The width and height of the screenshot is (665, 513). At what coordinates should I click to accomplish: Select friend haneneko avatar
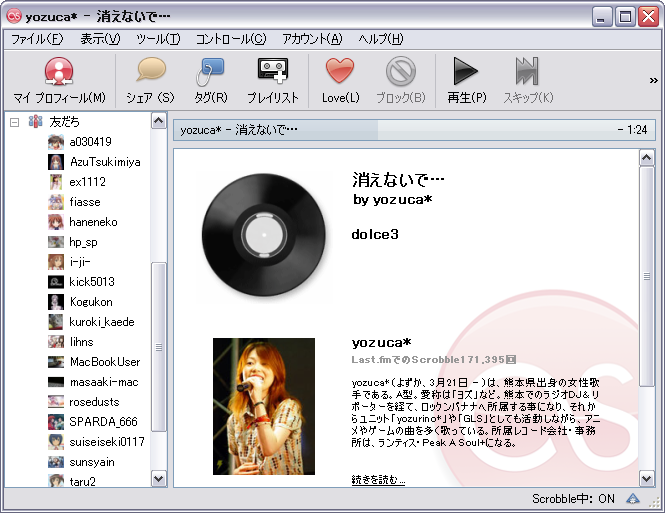(x=56, y=222)
